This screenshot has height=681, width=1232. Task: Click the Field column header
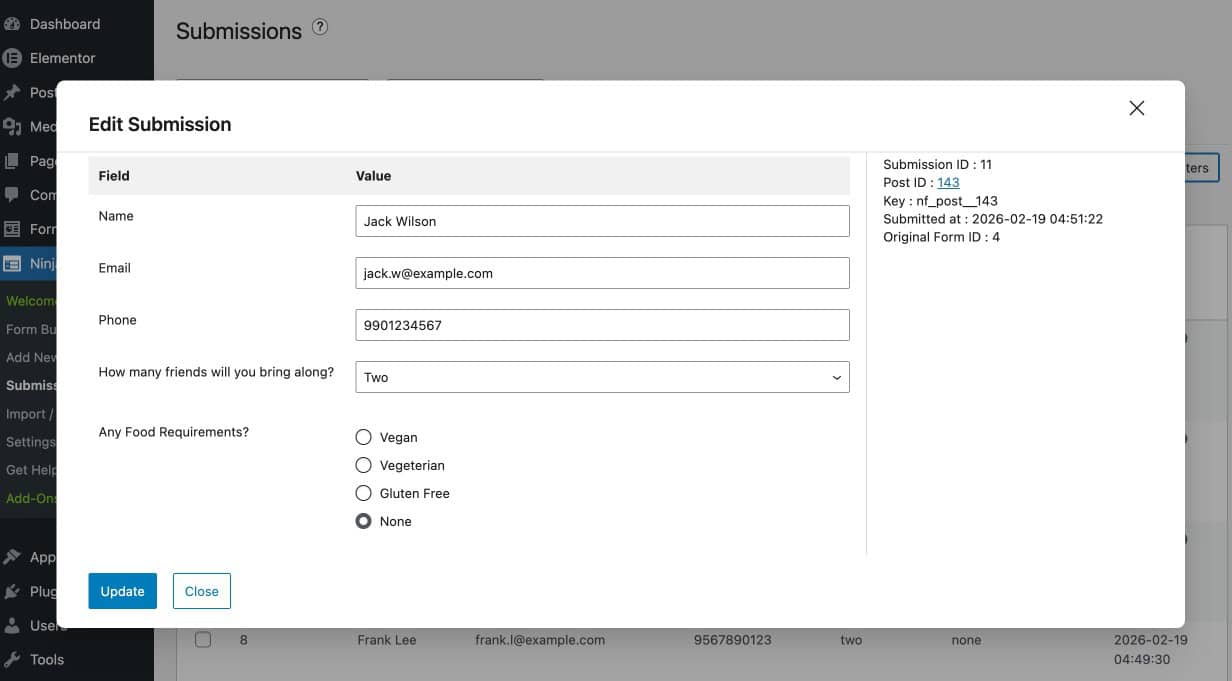tap(114, 176)
